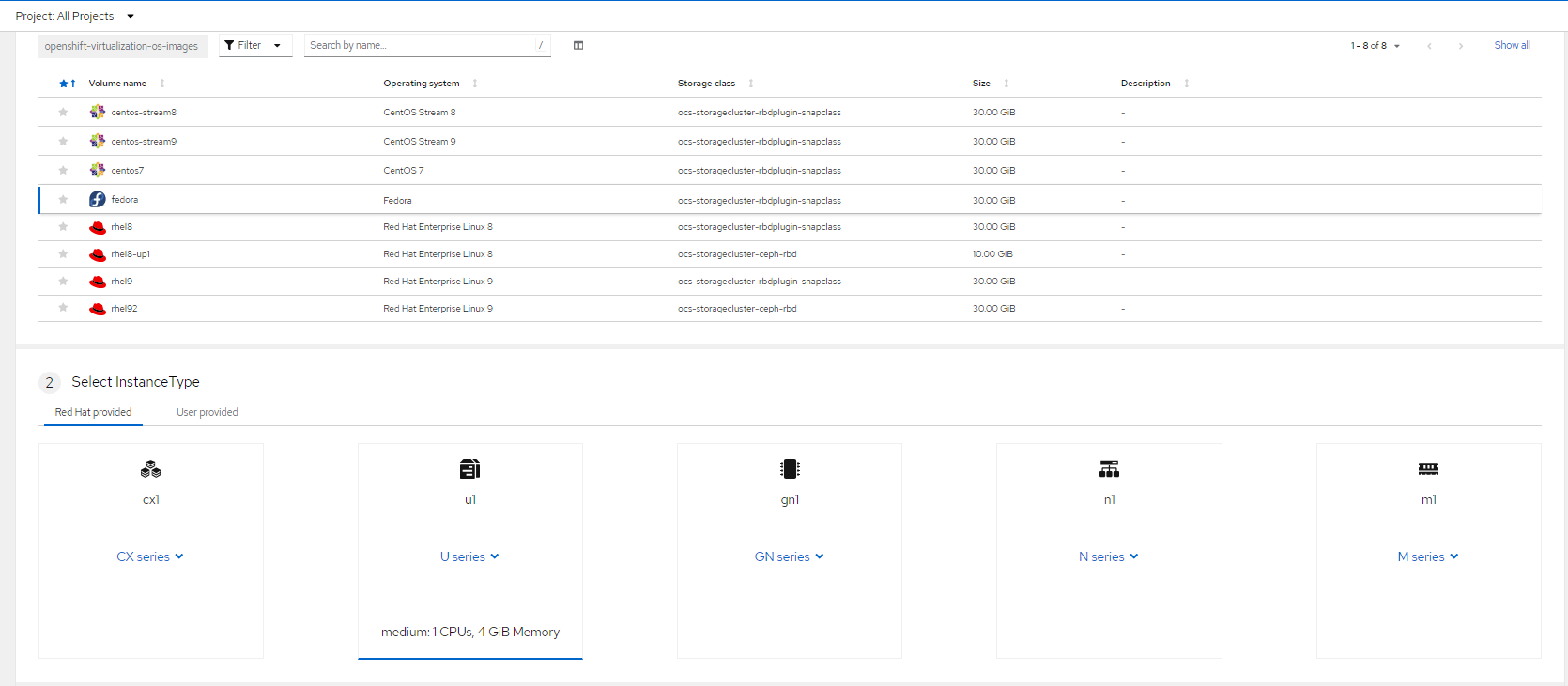Focus the Search by name field
The image size is (1568, 686).
click(x=419, y=45)
